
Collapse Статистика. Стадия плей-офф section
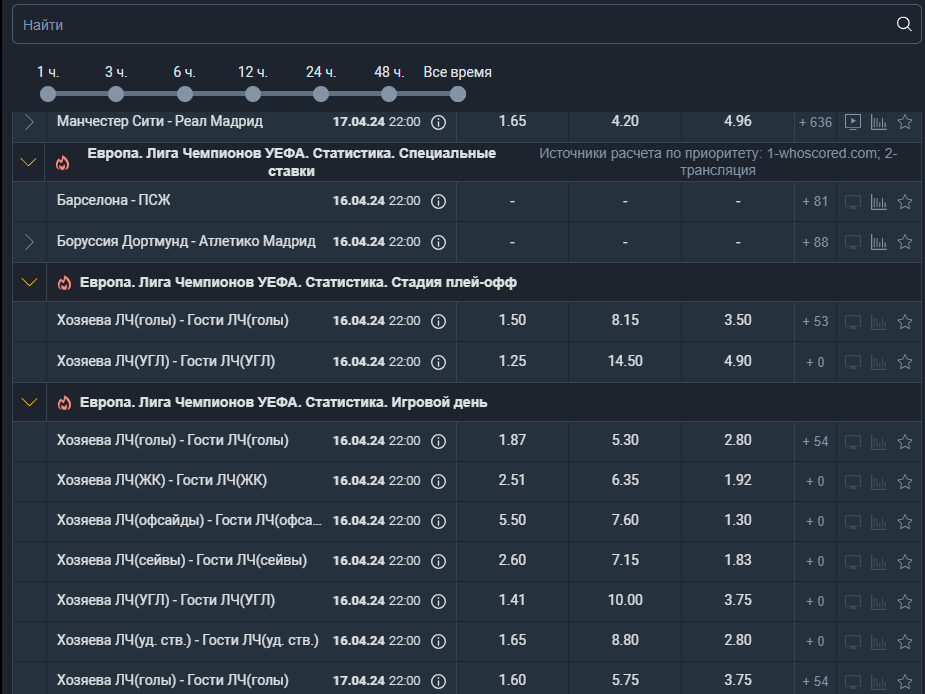[28, 282]
